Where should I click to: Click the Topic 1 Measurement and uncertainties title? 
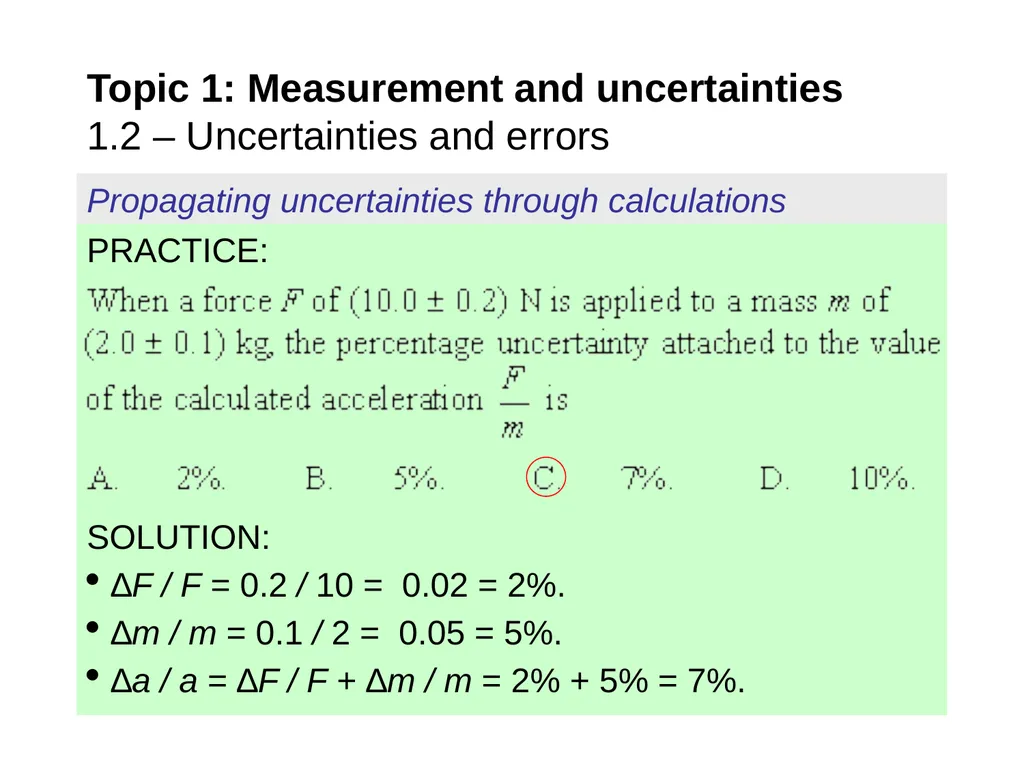tap(464, 89)
